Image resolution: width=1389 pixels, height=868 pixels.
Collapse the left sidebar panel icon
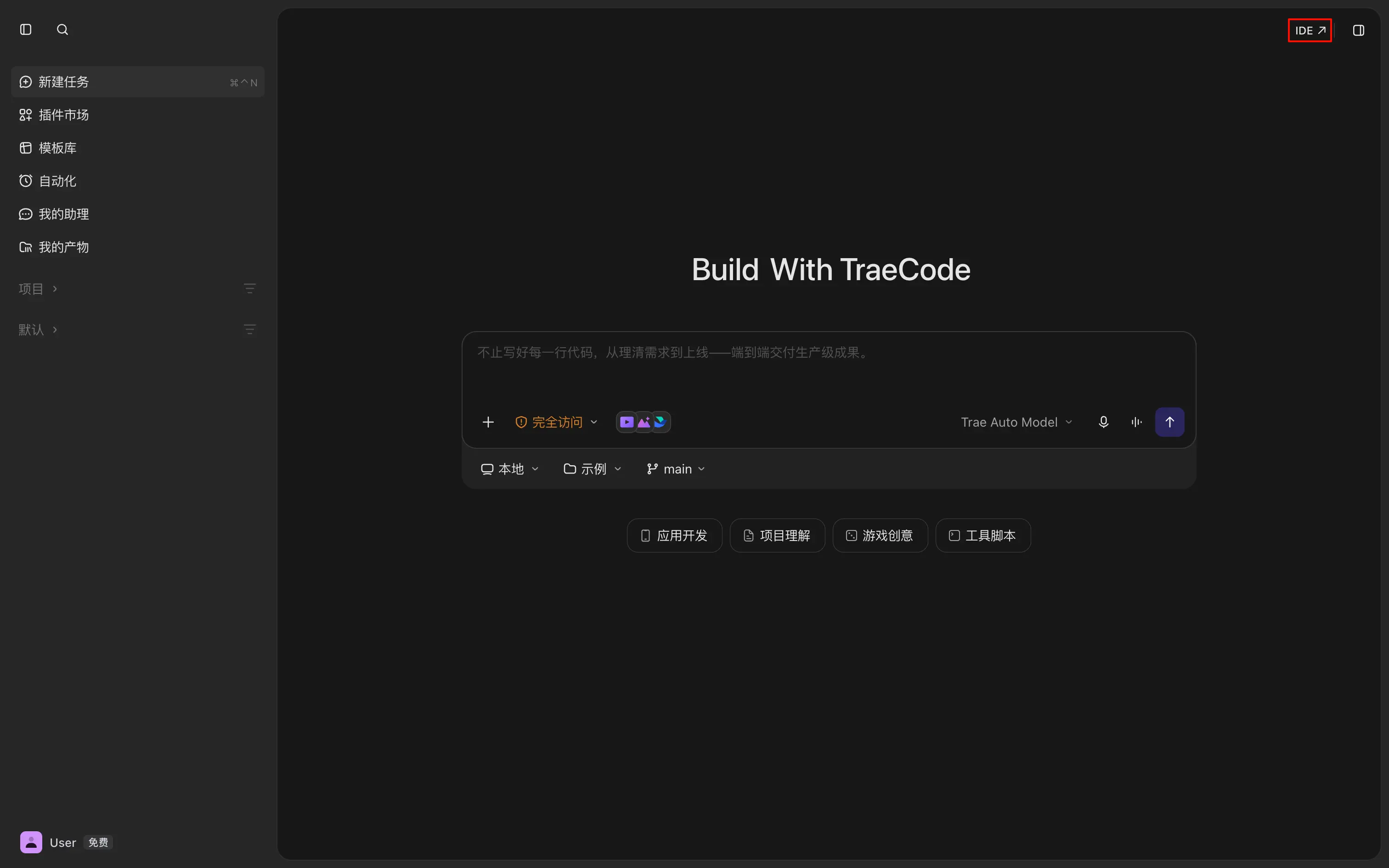coord(26,29)
